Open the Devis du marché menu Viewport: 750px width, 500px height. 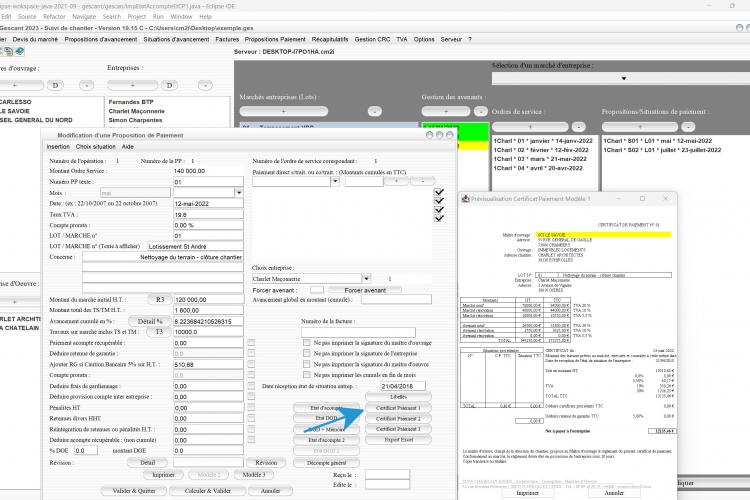pyautogui.click(x=35, y=39)
